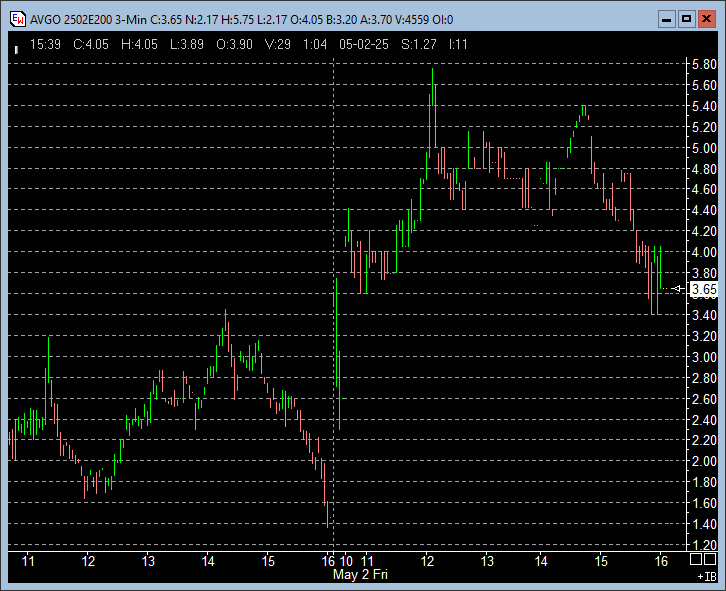Click the 5.00 price axis label
Image resolution: width=726 pixels, height=591 pixels.
[704, 148]
